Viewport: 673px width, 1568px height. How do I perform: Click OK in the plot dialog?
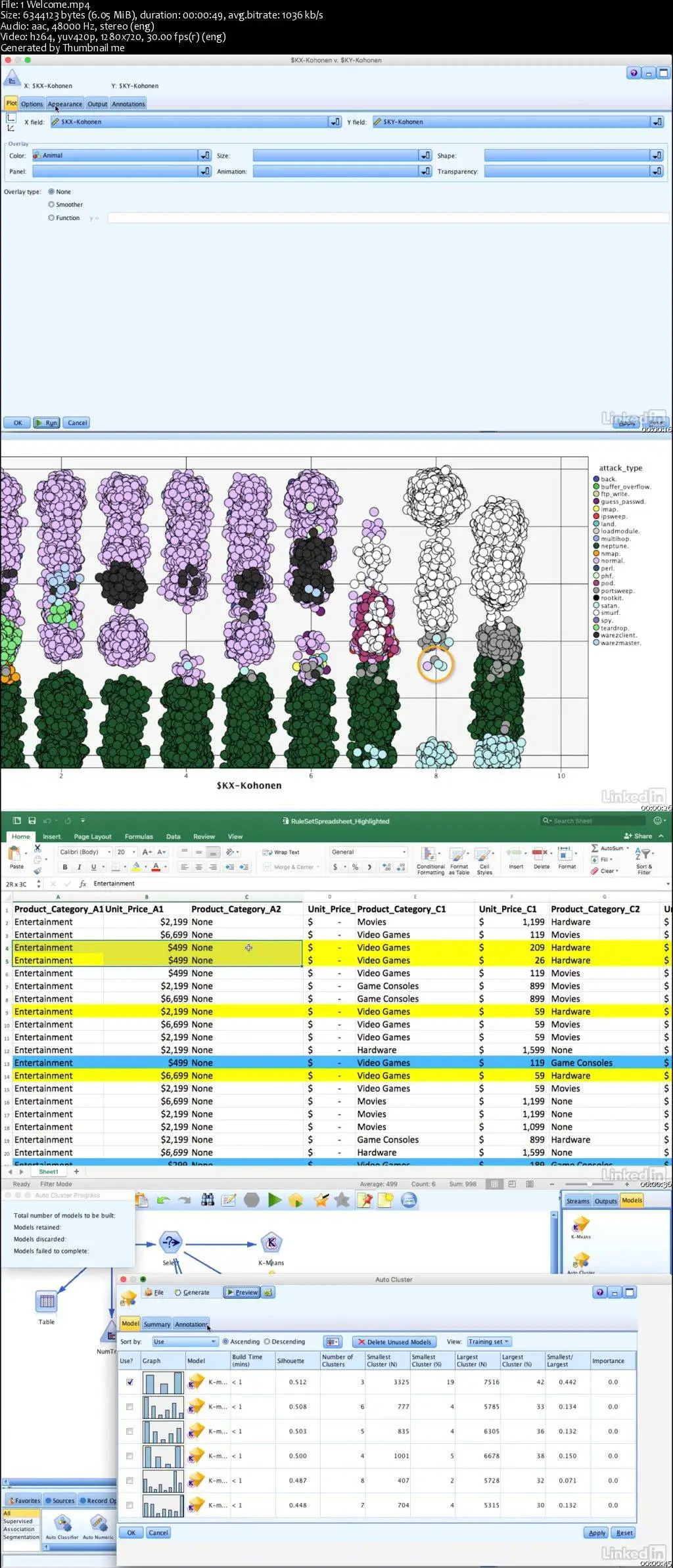[x=18, y=422]
